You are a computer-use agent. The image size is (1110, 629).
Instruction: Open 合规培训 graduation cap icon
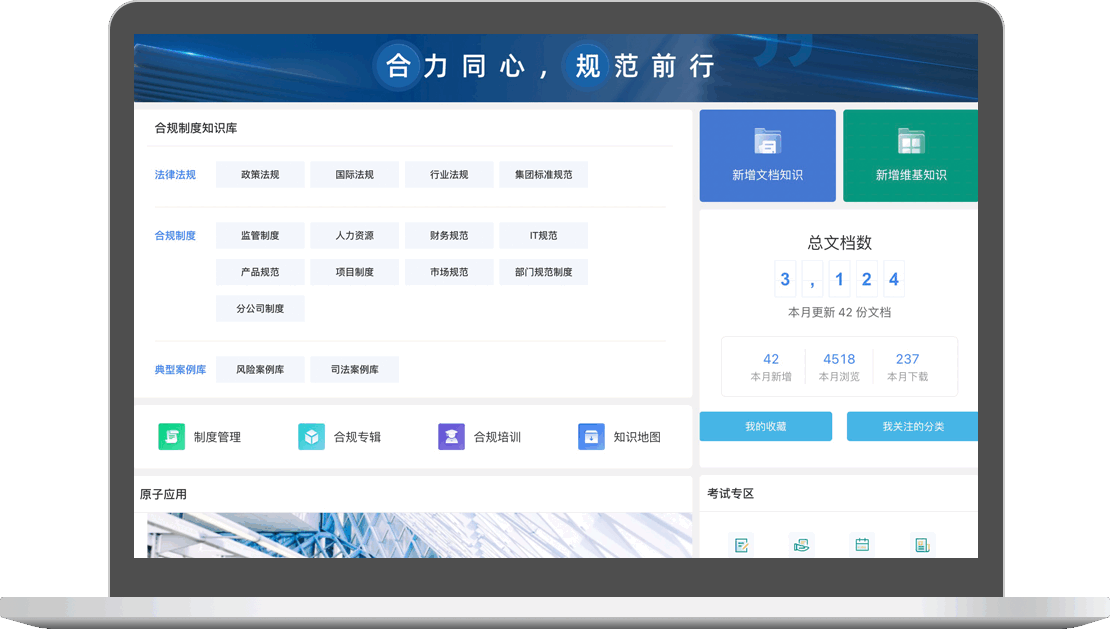point(451,437)
